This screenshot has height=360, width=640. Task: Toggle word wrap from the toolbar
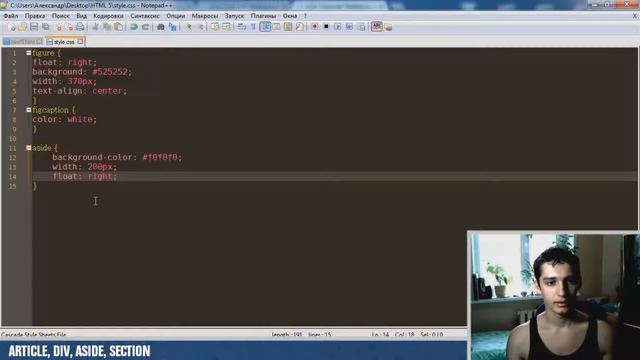[241, 27]
